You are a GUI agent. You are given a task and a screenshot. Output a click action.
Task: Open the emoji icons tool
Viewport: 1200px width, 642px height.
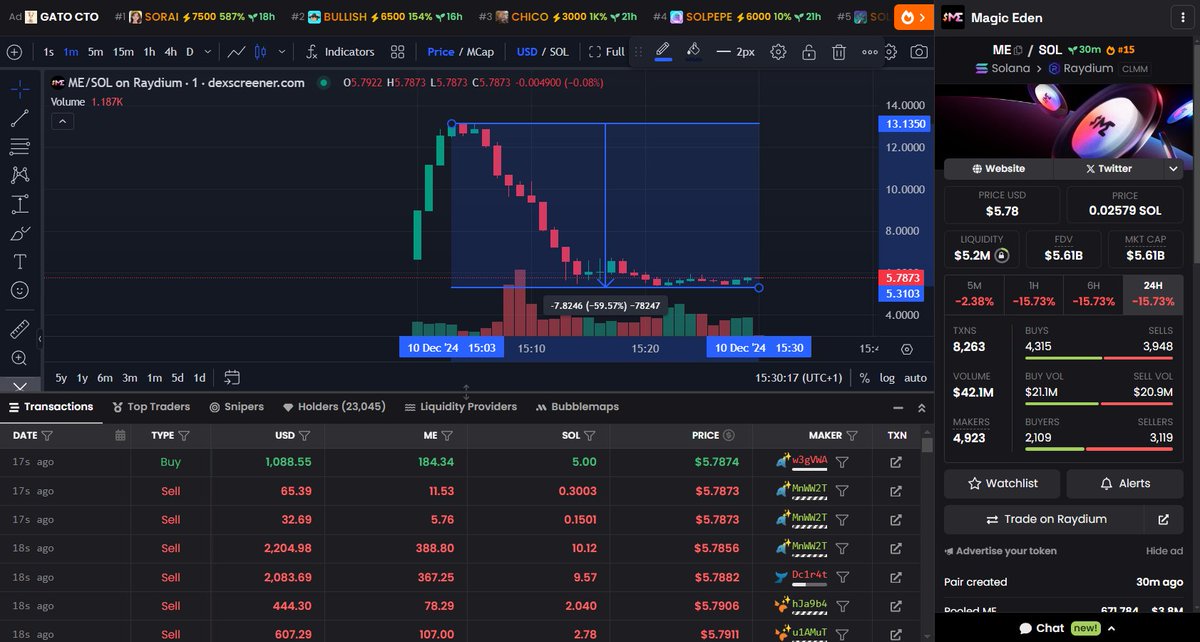[x=19, y=291]
